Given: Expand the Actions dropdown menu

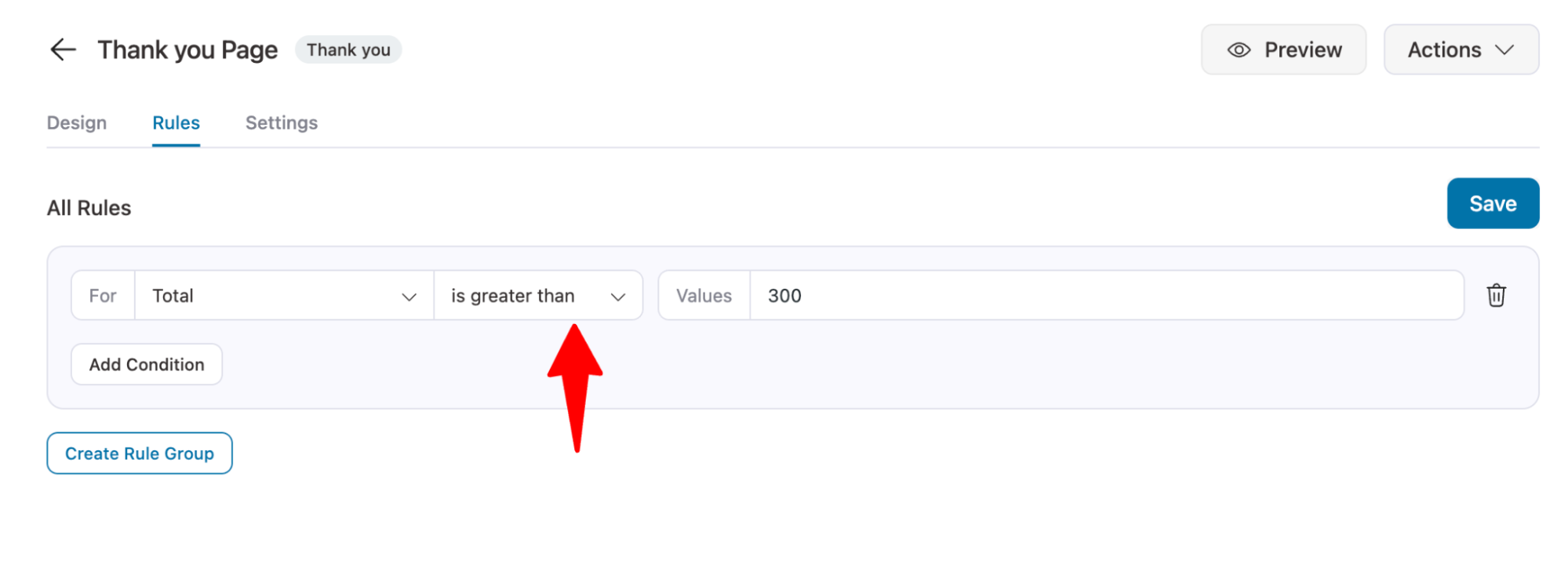Looking at the screenshot, I should pyautogui.click(x=1461, y=49).
